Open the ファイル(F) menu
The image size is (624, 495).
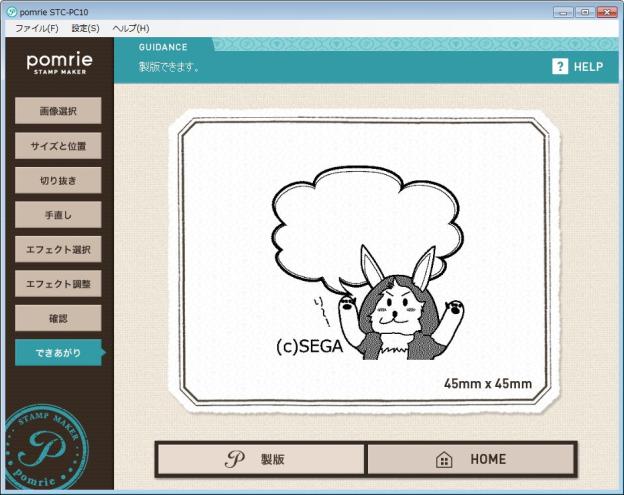[x=37, y=28]
